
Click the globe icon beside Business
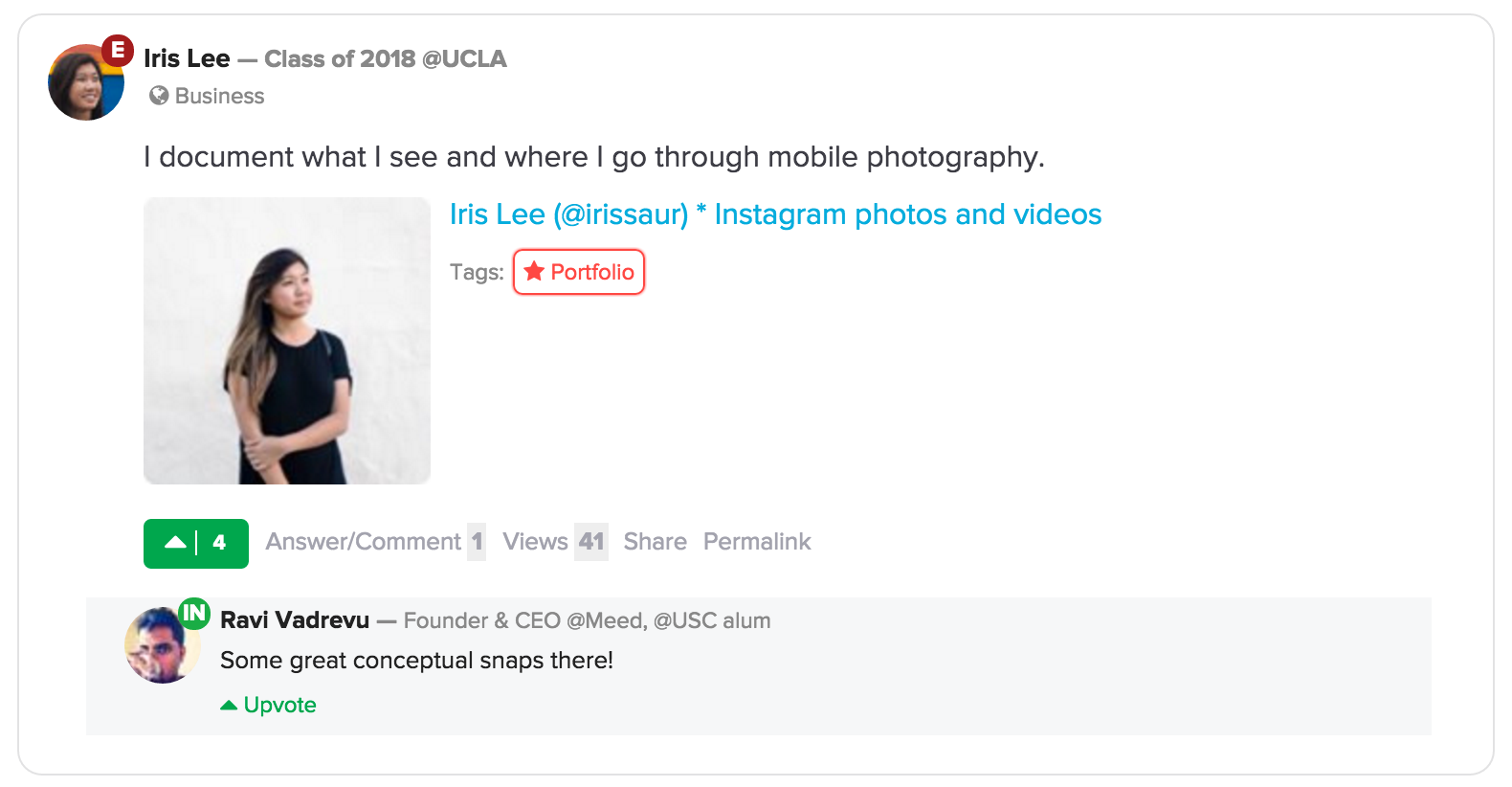tap(159, 96)
